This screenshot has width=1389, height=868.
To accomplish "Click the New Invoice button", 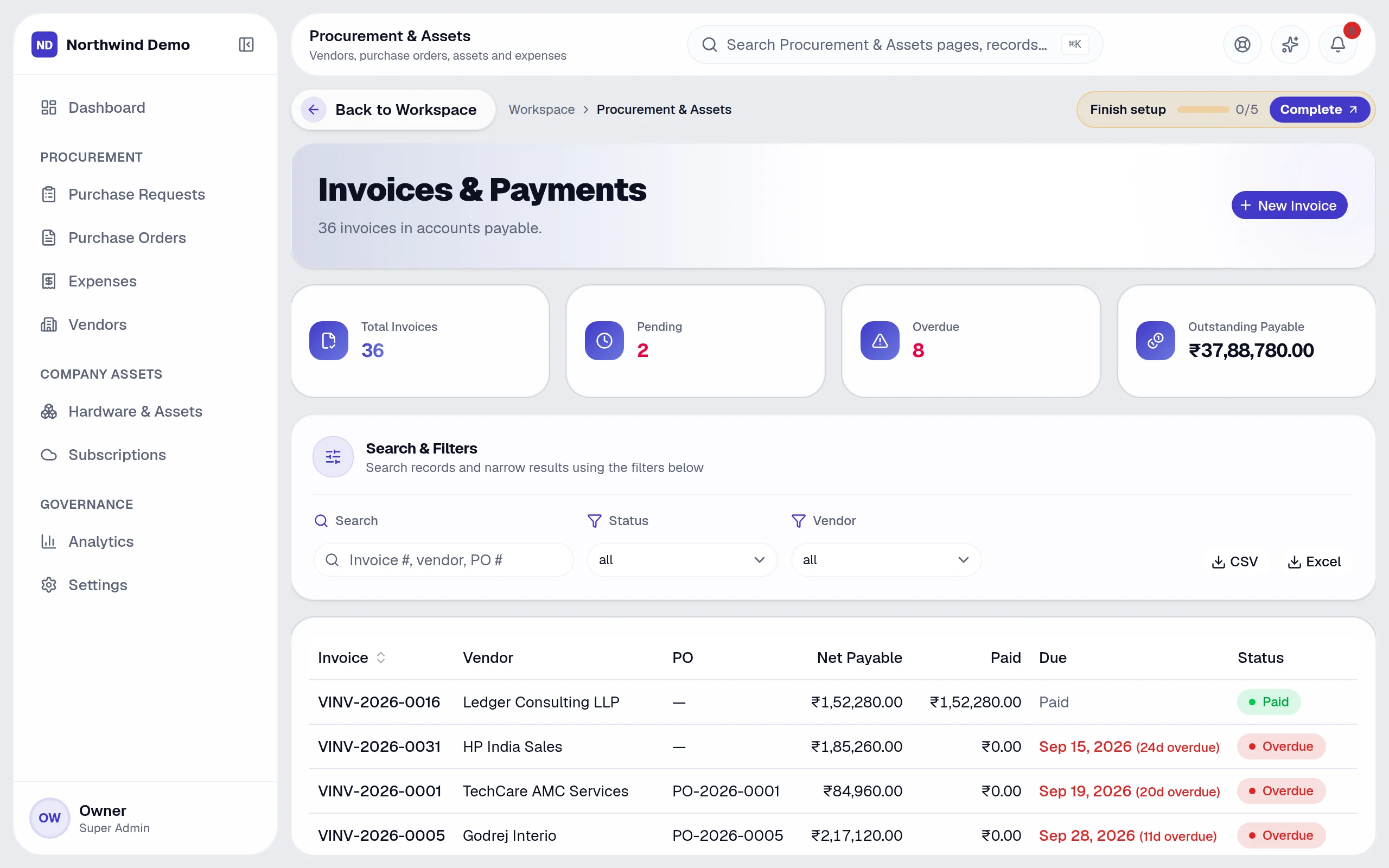I will click(x=1289, y=206).
